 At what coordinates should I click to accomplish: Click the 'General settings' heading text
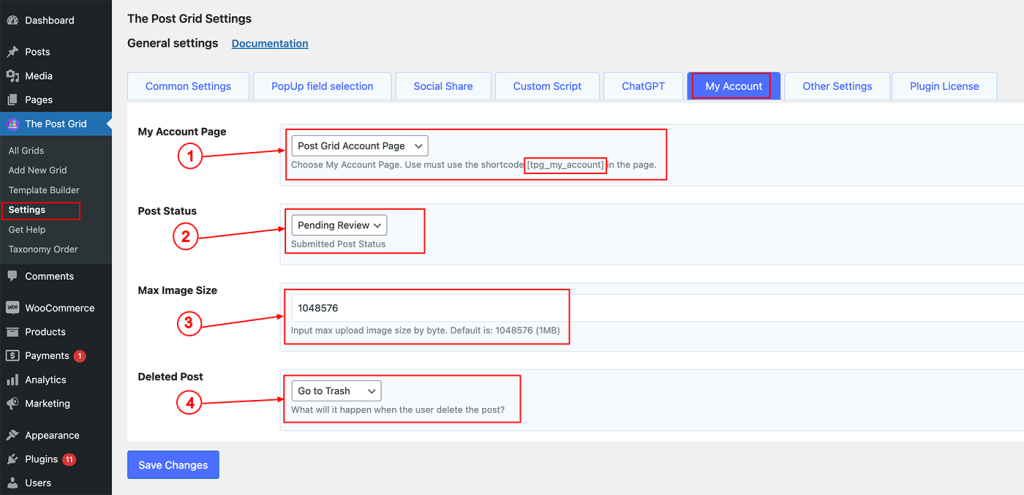pyautogui.click(x=172, y=43)
